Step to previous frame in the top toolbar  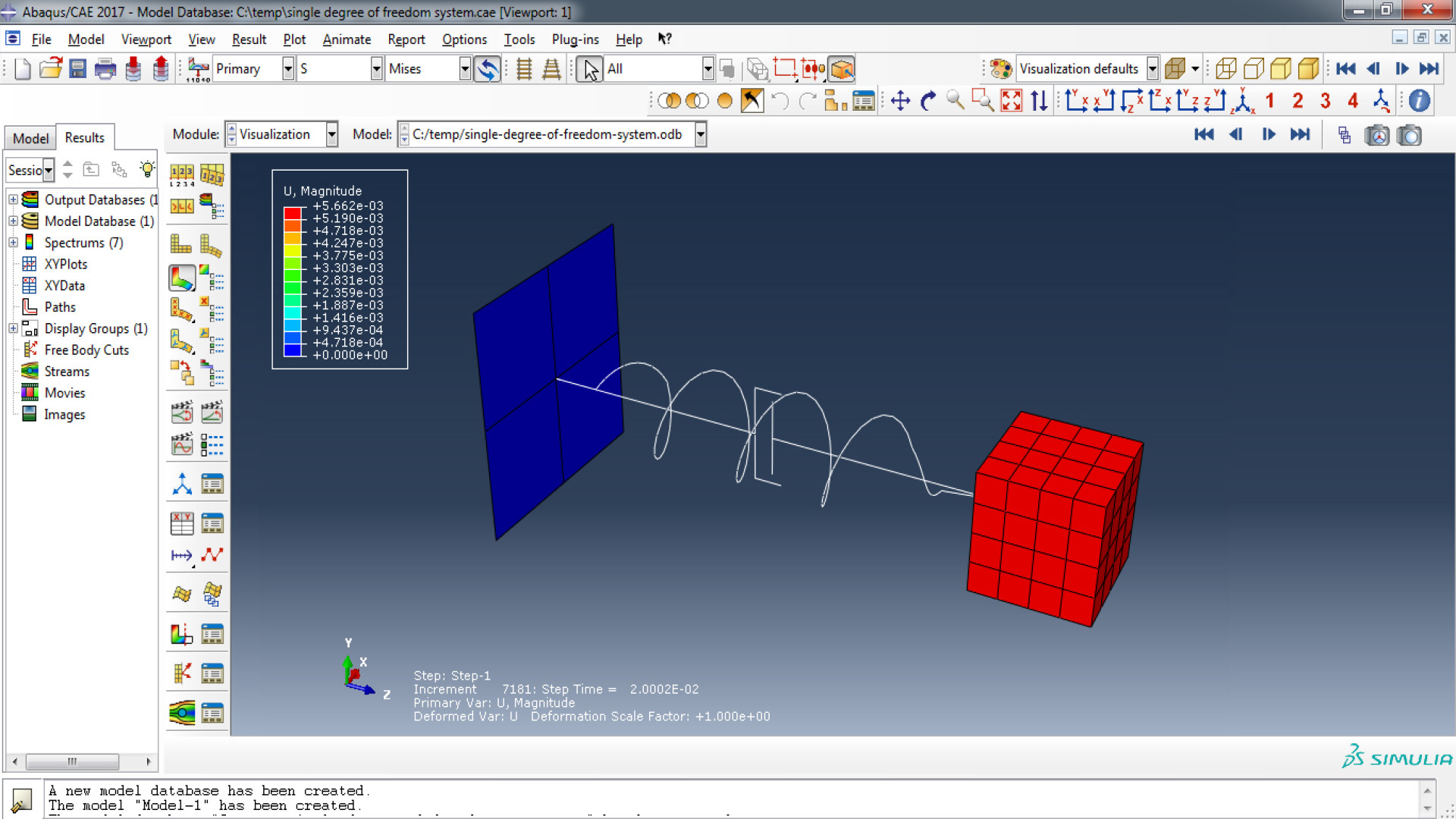click(x=1373, y=69)
